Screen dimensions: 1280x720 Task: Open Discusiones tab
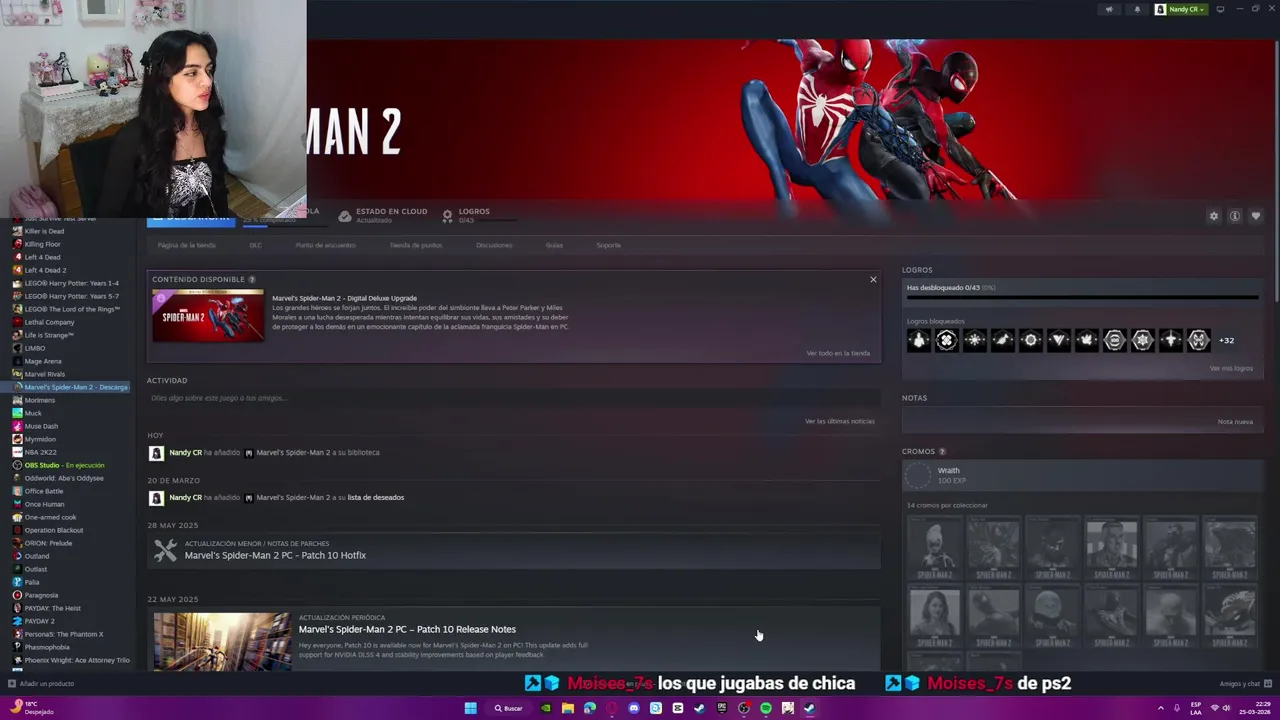pos(494,245)
